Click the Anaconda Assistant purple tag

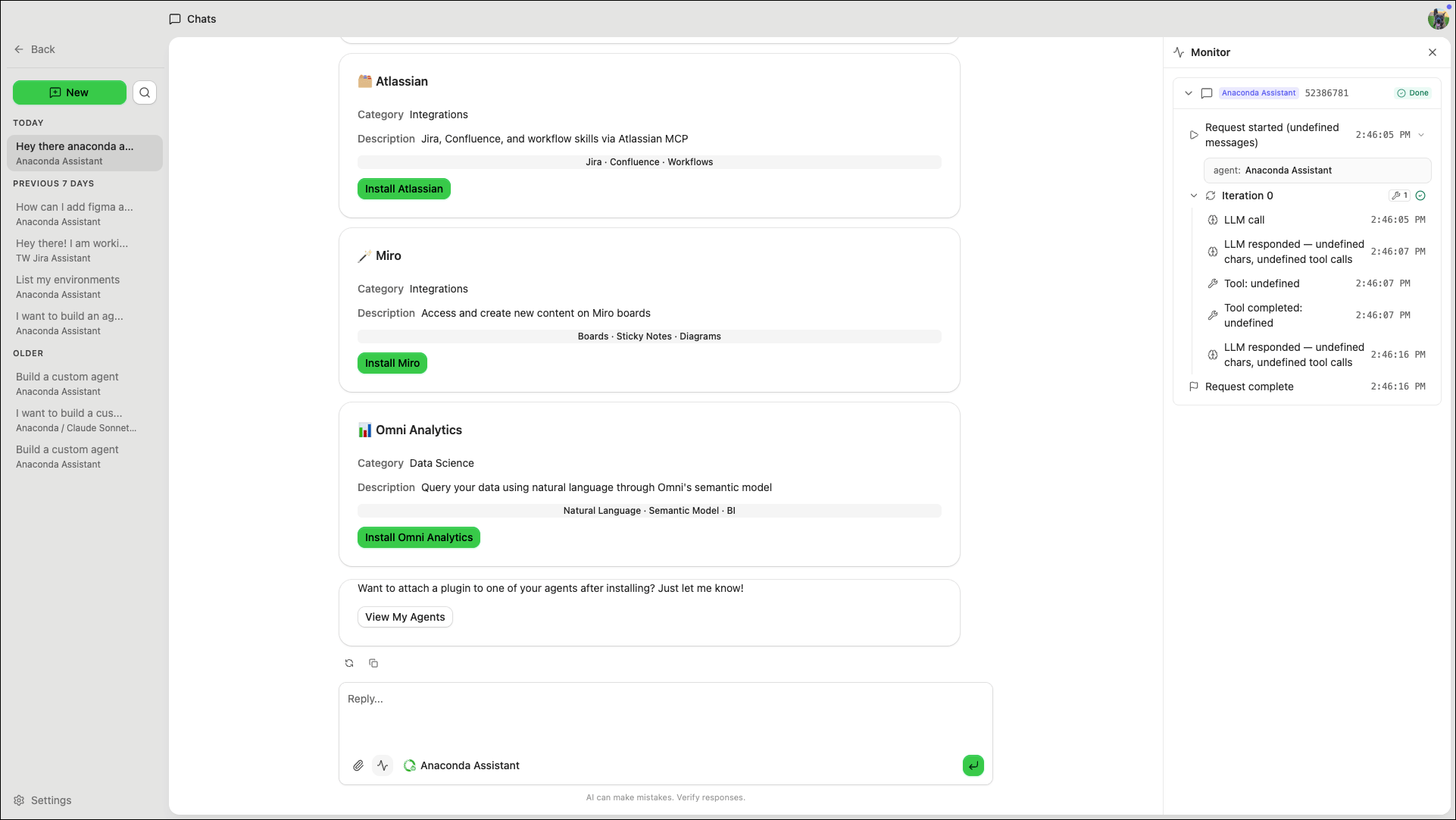click(x=1258, y=93)
